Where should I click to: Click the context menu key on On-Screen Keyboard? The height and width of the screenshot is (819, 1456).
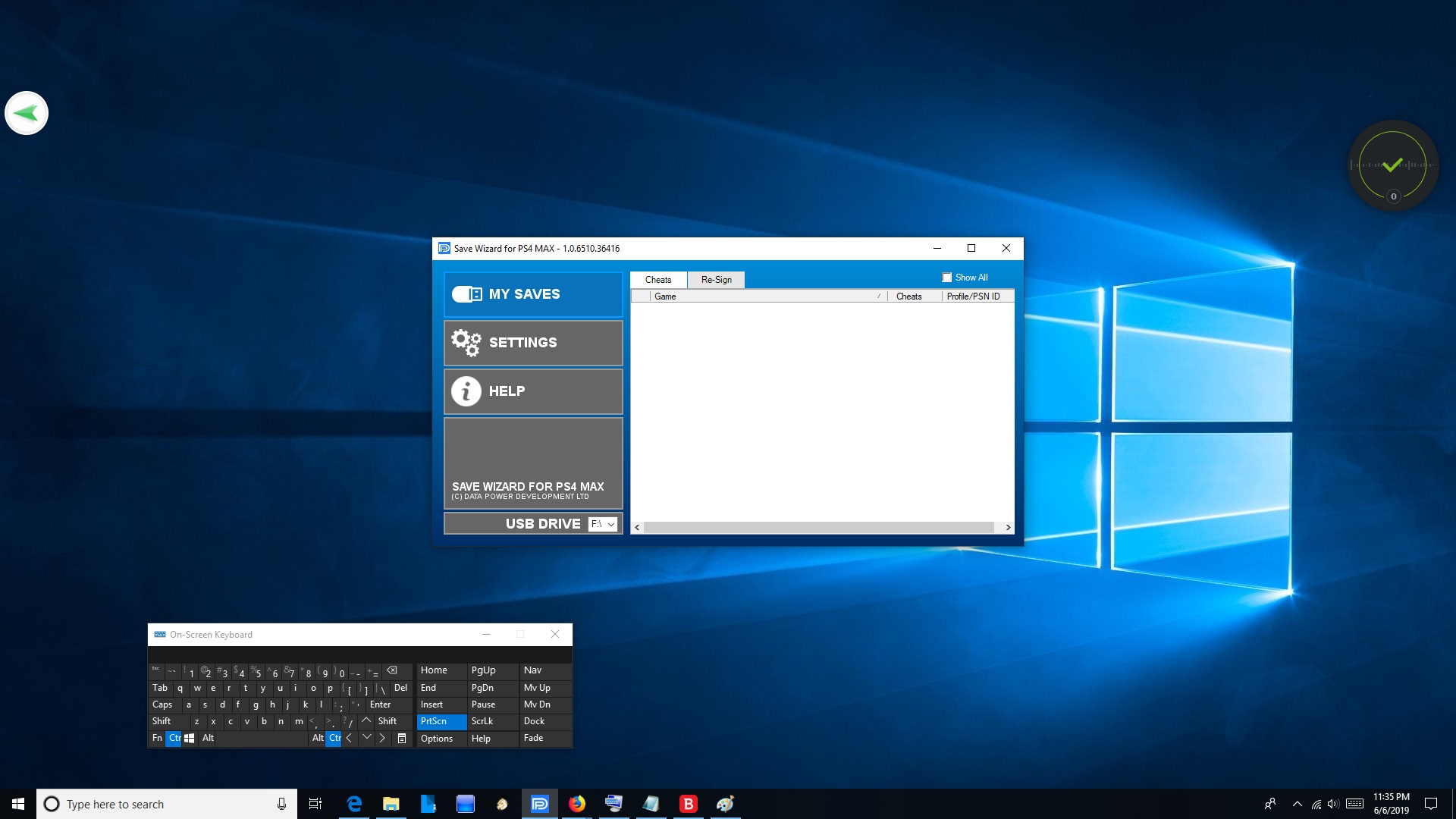tap(402, 738)
